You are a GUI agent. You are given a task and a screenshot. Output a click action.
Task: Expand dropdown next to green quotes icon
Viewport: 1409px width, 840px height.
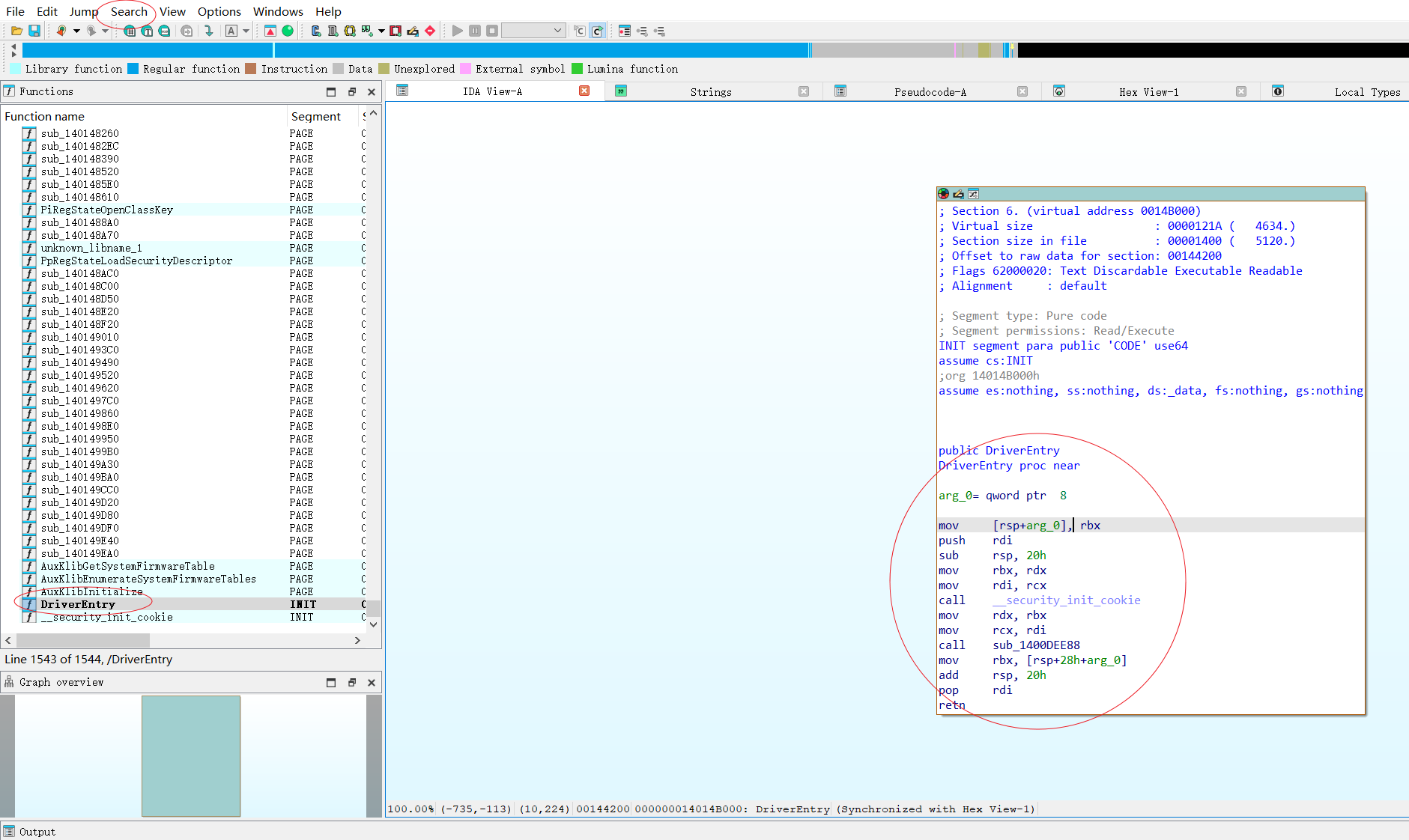tap(381, 31)
